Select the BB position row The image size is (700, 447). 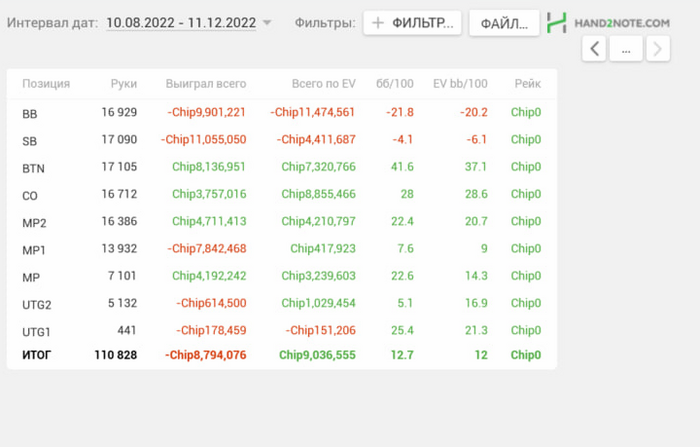coord(282,113)
